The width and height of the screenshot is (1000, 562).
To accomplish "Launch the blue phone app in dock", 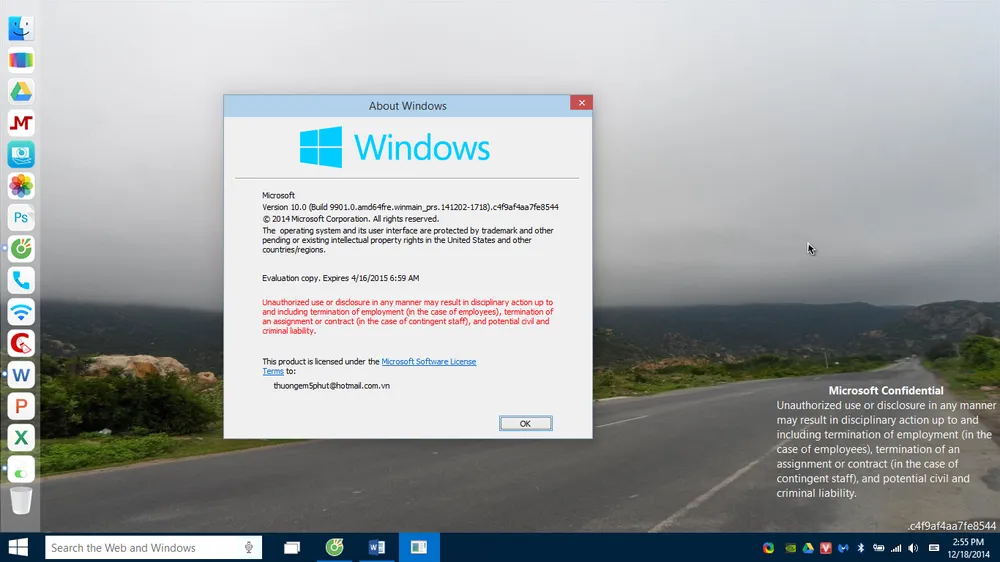I will point(20,280).
